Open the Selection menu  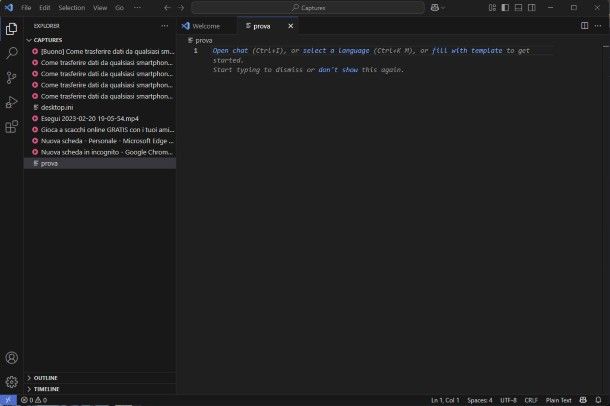71,7
